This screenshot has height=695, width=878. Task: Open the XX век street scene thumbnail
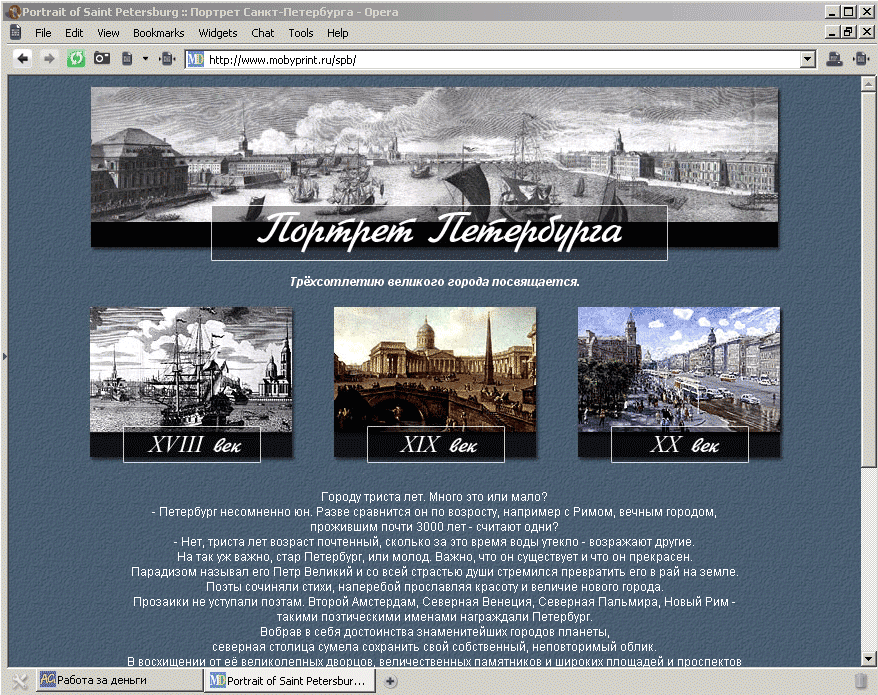tap(679, 369)
